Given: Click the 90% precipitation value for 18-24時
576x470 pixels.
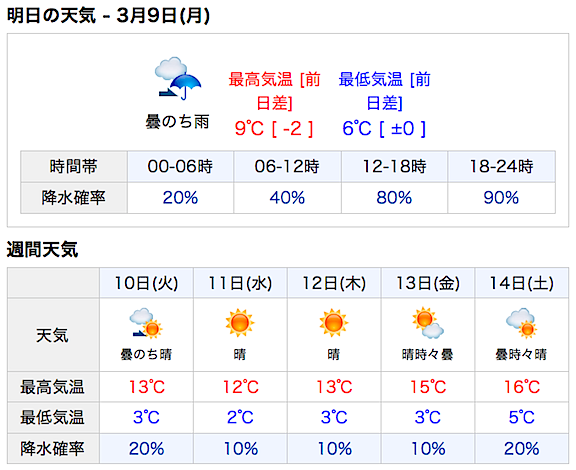Looking at the screenshot, I should [501, 198].
